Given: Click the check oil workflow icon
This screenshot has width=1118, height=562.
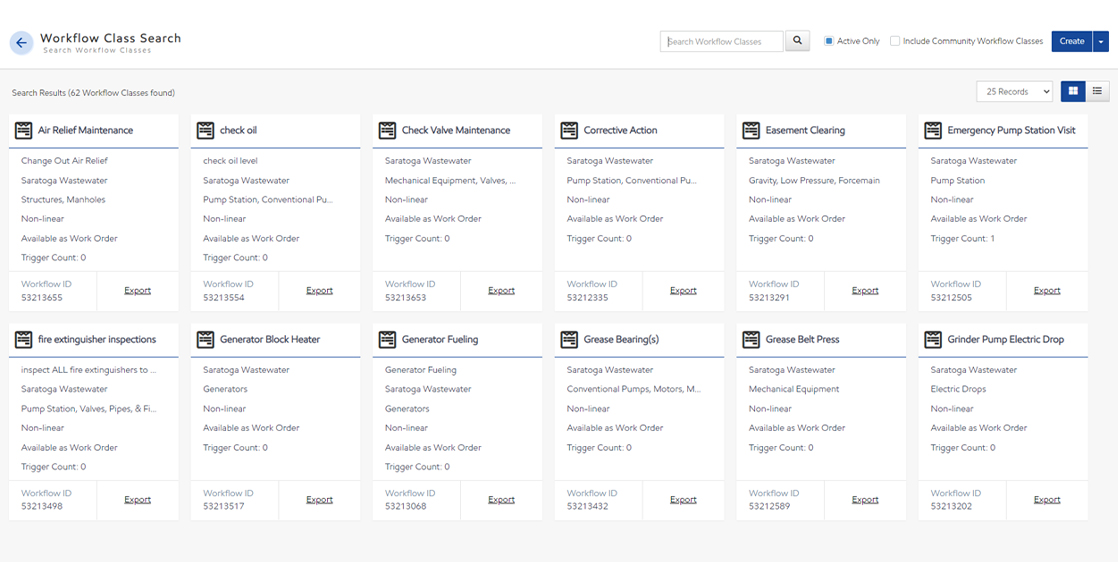Looking at the screenshot, I should pyautogui.click(x=205, y=131).
